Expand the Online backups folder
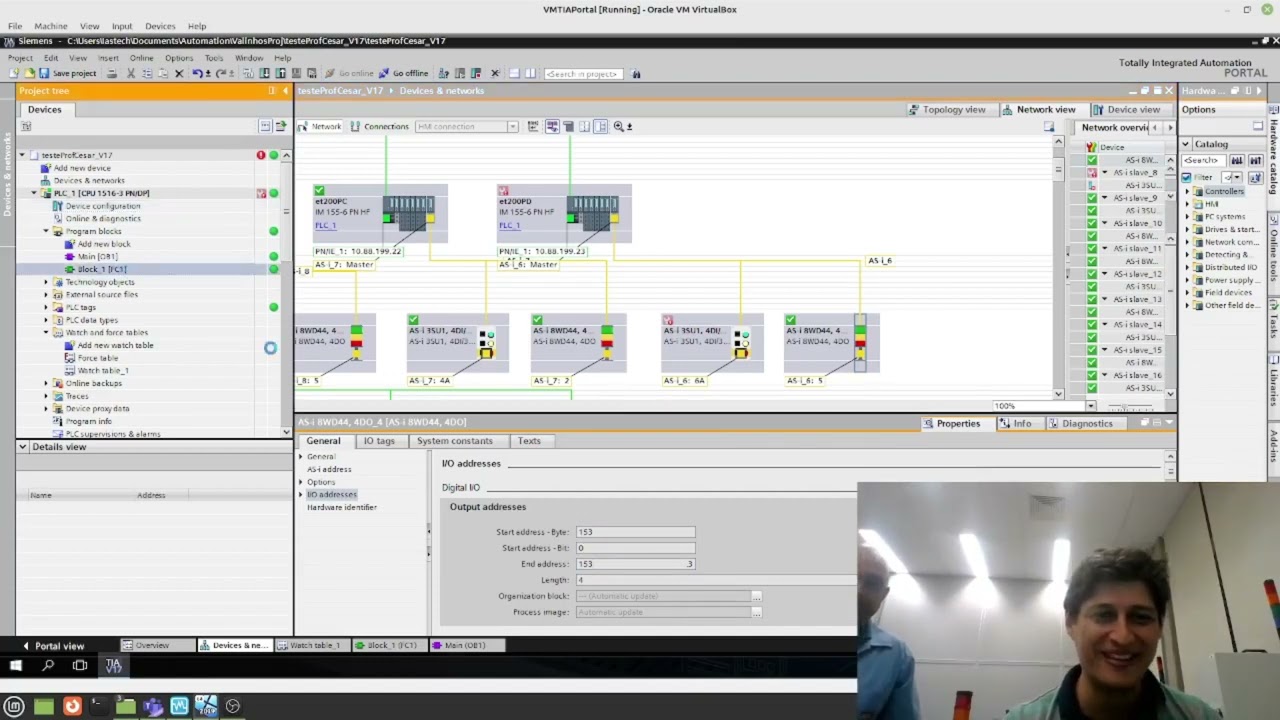This screenshot has height=720, width=1280. [x=46, y=383]
